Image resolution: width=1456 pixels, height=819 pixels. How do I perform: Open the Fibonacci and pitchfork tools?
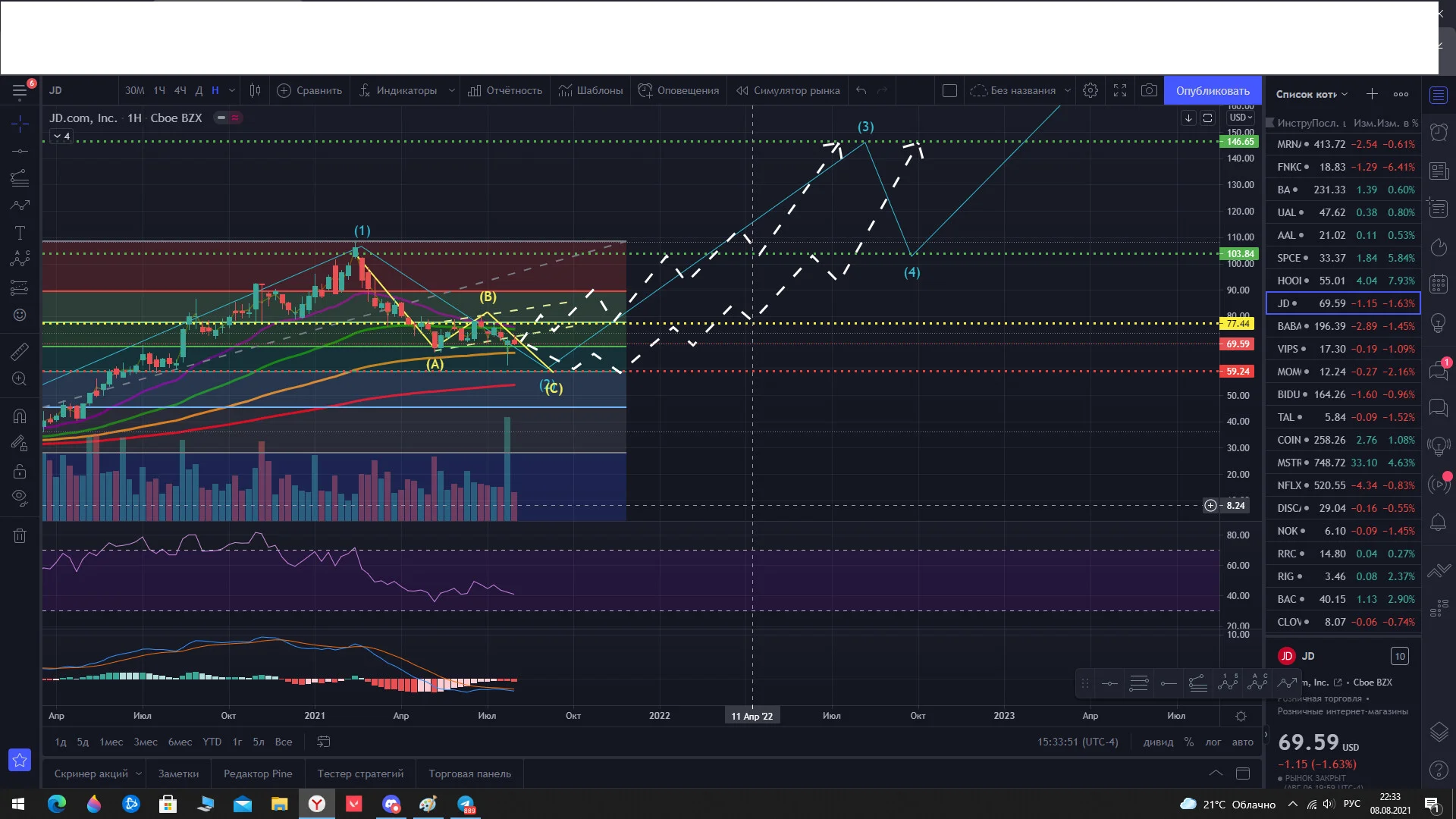20,178
